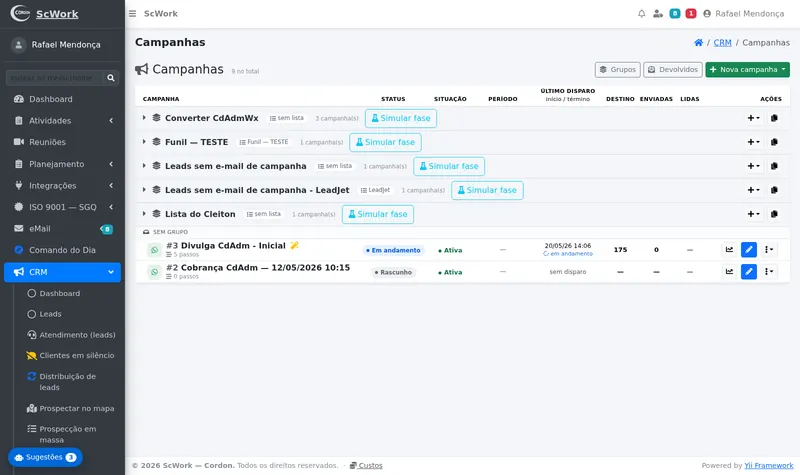Expand the Lista do Cleiton group
This screenshot has width=800, height=475.
pyautogui.click(x=144, y=214)
